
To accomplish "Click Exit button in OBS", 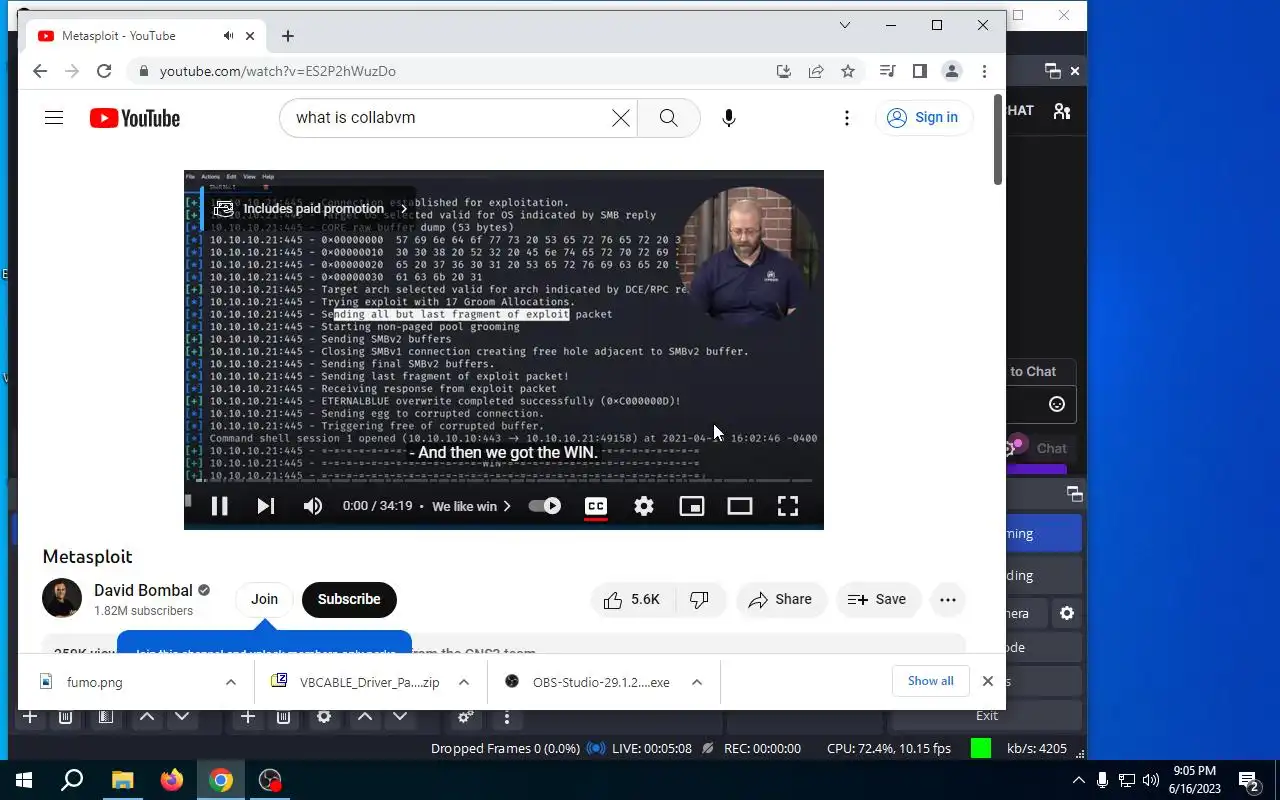I will 987,715.
